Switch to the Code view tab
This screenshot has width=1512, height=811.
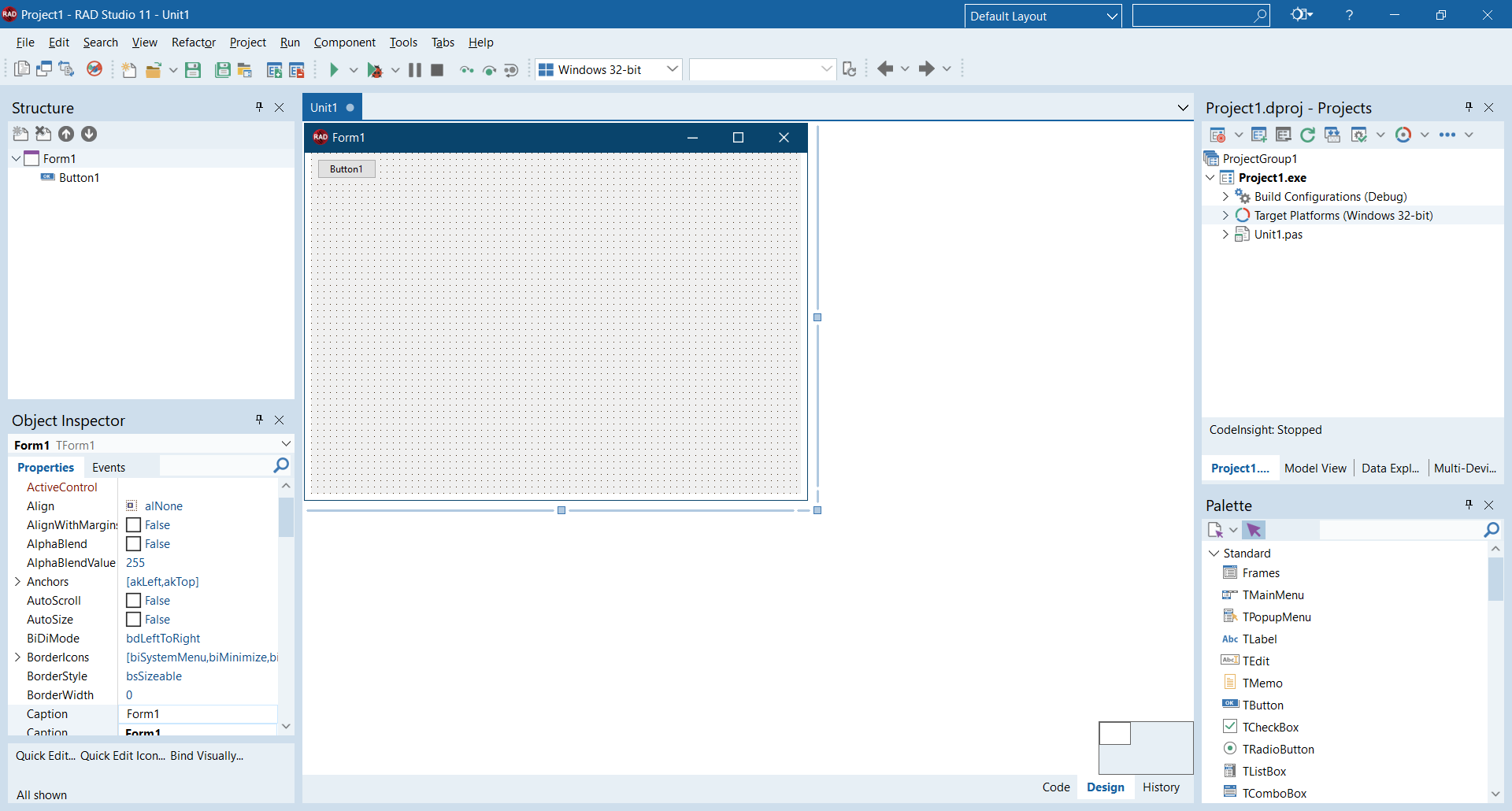(x=1056, y=787)
